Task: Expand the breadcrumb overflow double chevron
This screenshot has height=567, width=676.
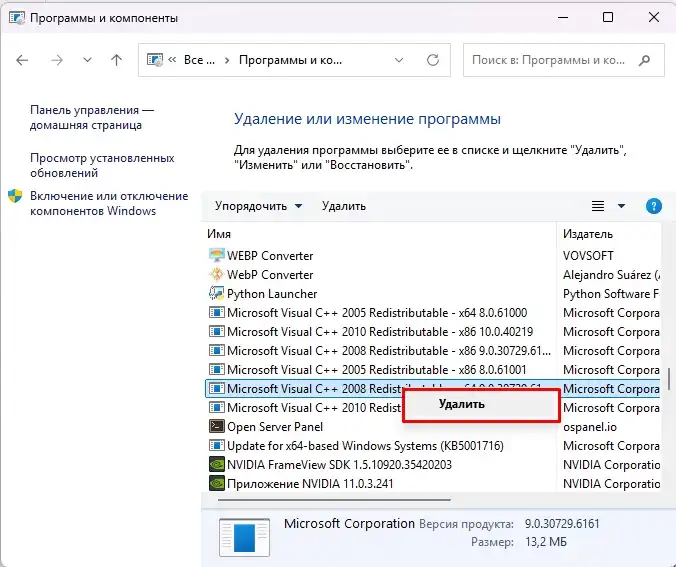Action: point(172,60)
